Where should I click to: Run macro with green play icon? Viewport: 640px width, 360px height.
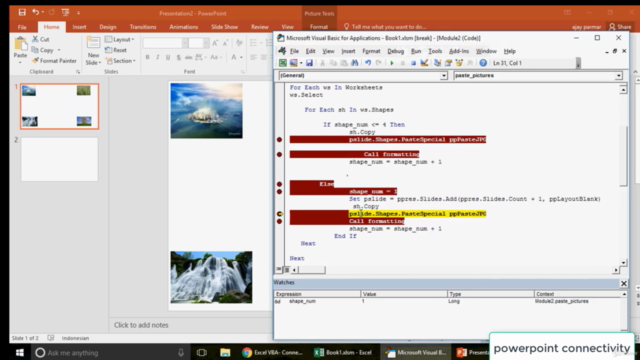pyautogui.click(x=392, y=63)
